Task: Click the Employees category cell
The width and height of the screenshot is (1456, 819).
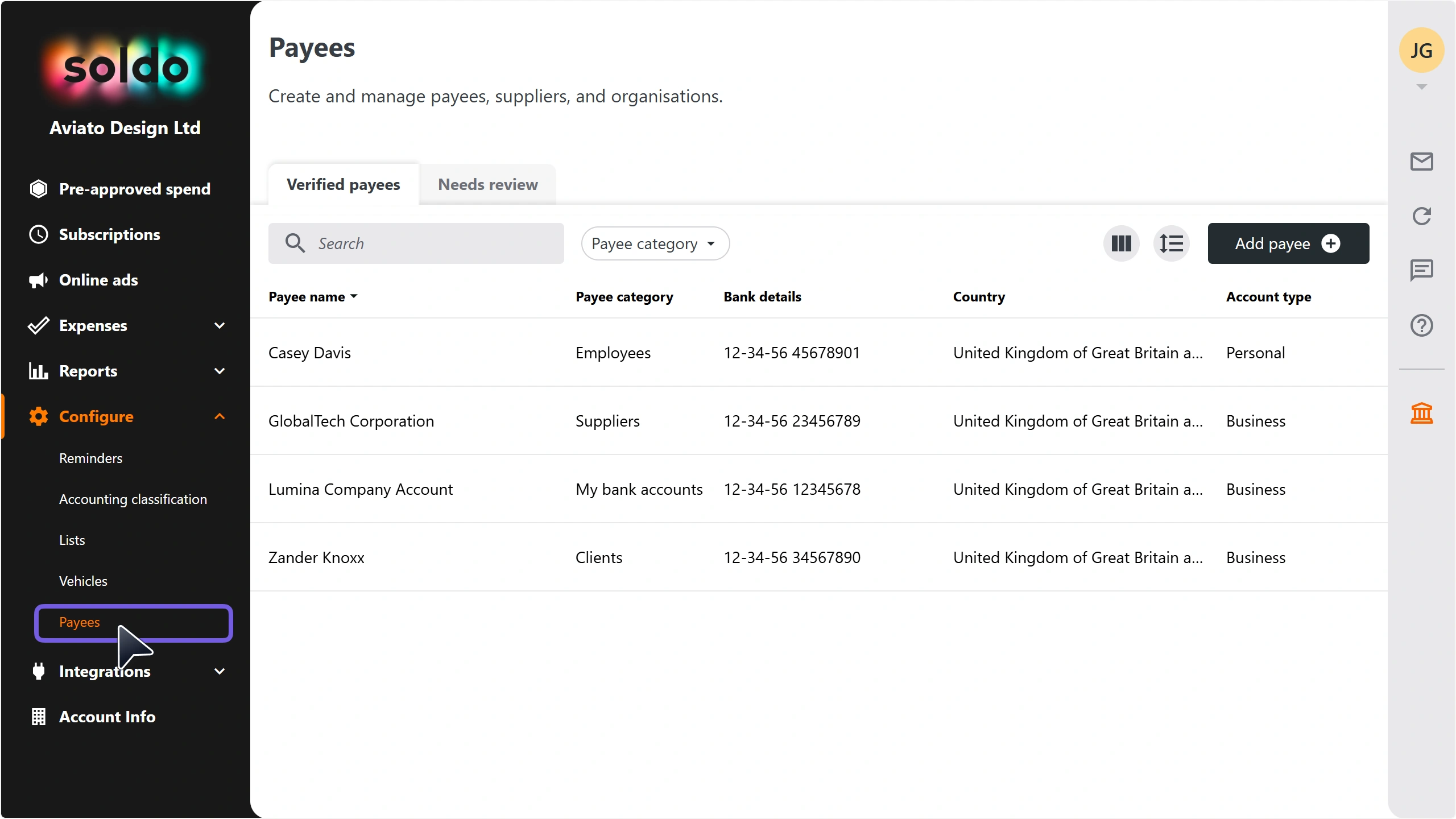Action: click(x=613, y=353)
